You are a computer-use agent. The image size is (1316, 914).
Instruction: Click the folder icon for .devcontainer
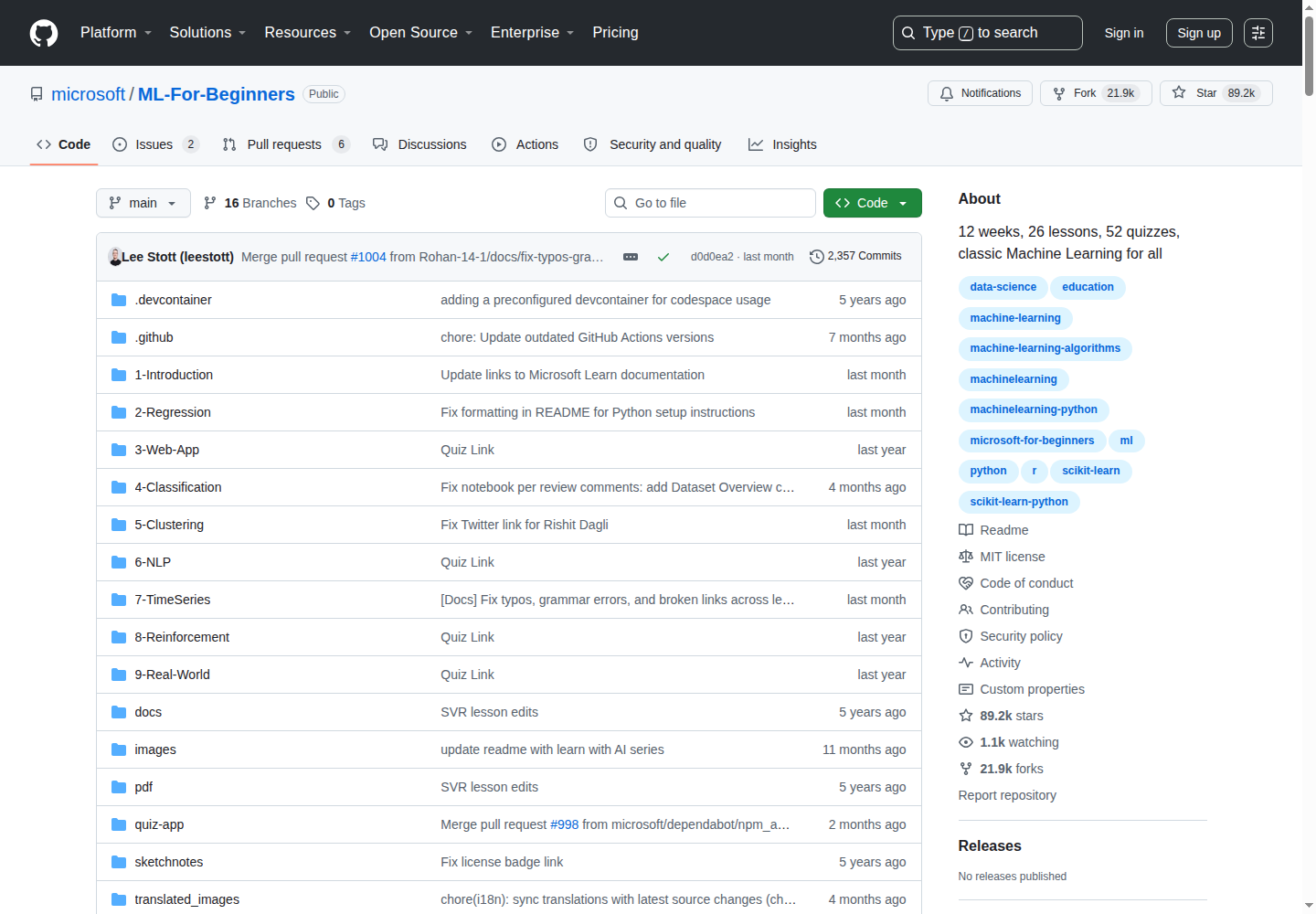pos(119,300)
